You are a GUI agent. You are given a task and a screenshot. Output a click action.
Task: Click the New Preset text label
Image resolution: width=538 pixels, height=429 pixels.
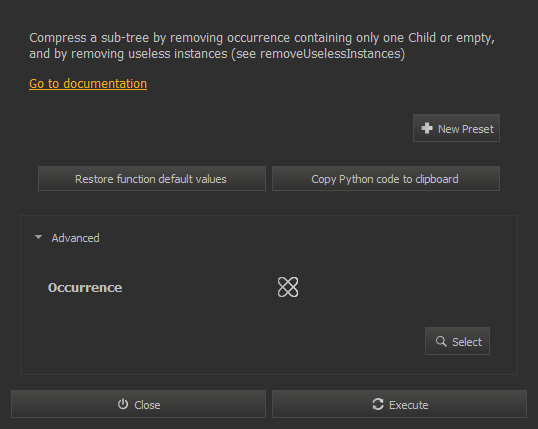466,129
